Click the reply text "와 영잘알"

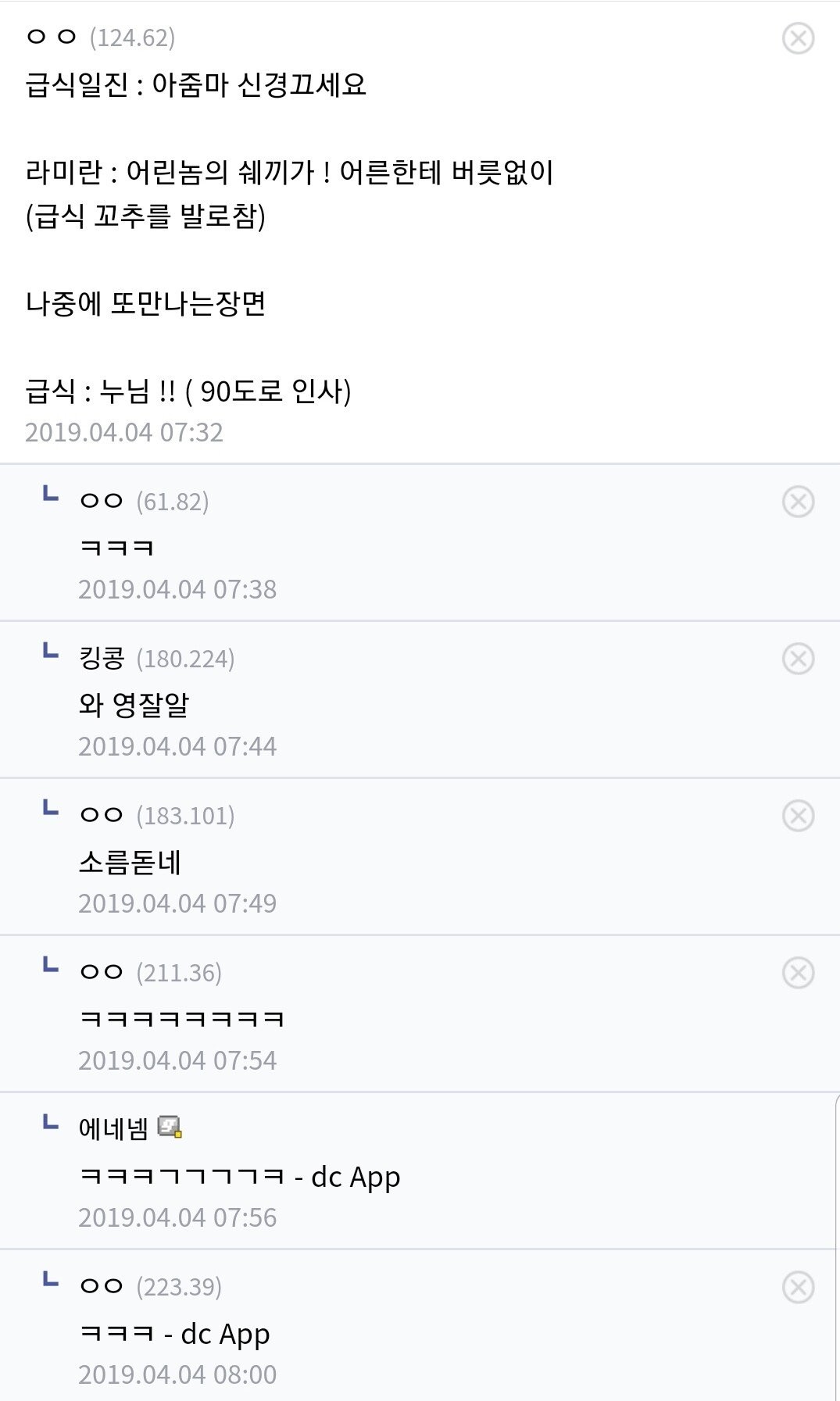[134, 705]
